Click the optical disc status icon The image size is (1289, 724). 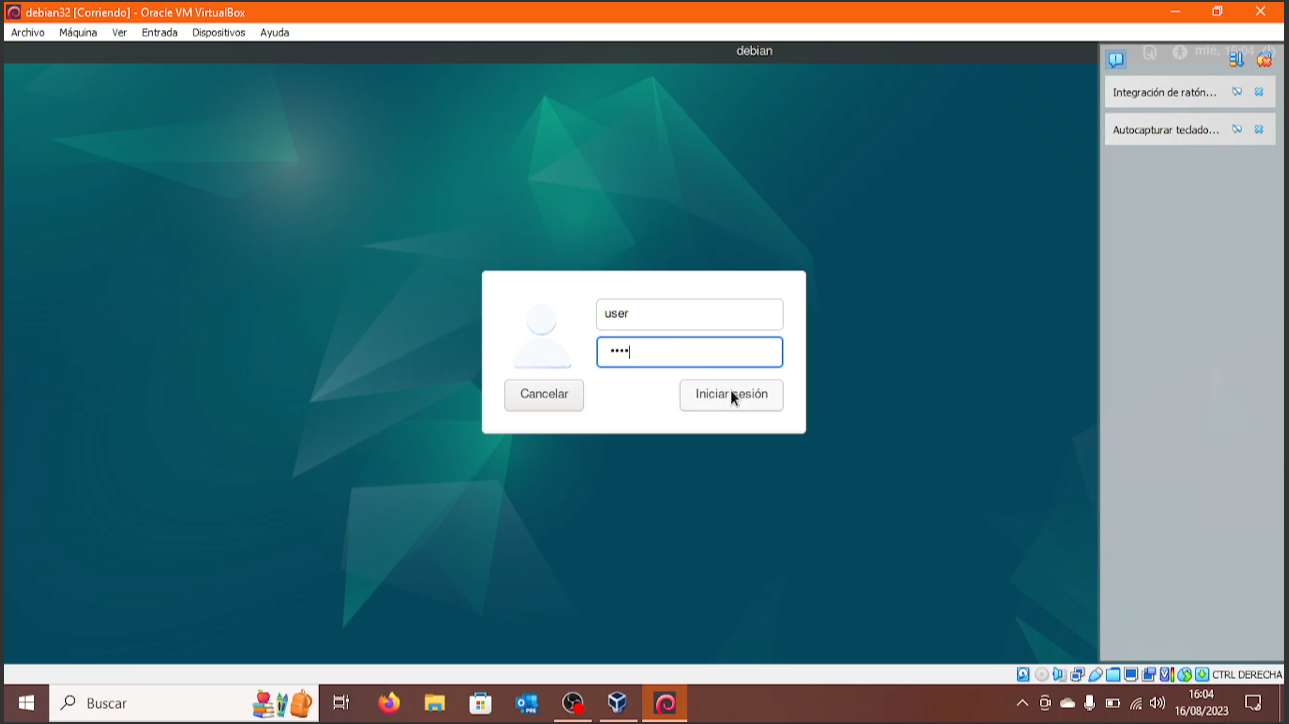coord(1041,675)
